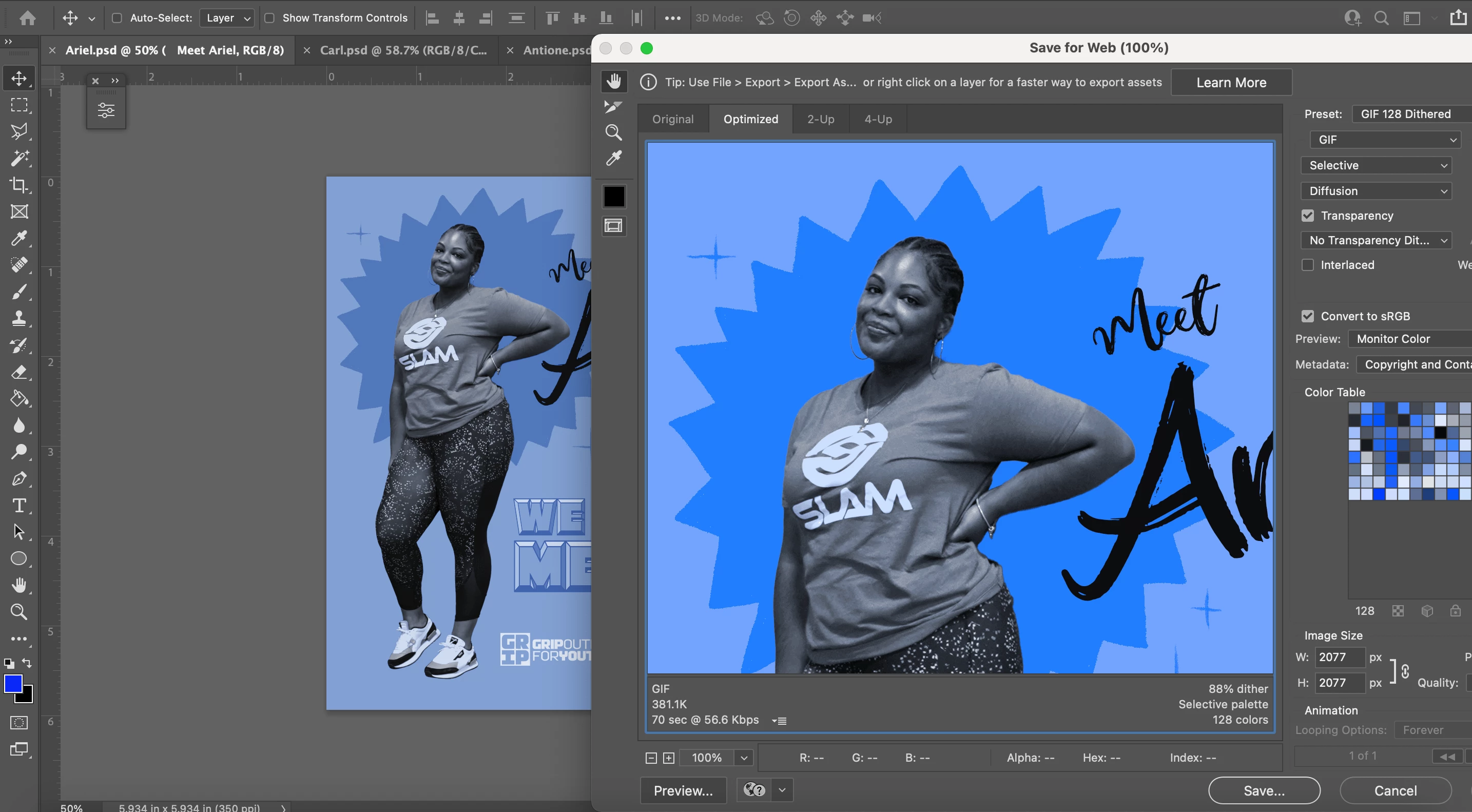Open the Carl.psd document tab
This screenshot has width=1472, height=812.
(x=403, y=50)
